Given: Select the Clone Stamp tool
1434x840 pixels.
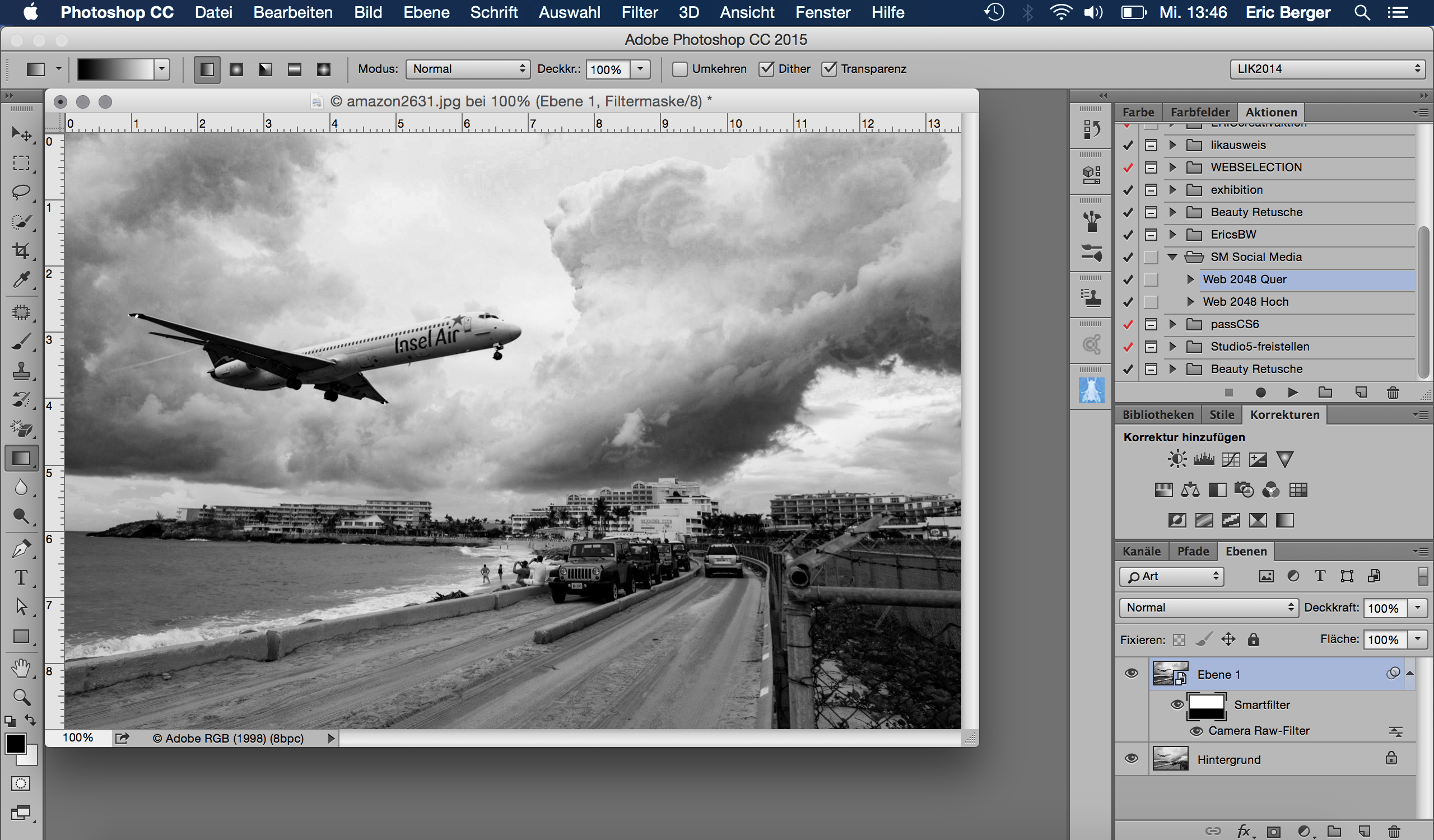Looking at the screenshot, I should pos(21,371).
